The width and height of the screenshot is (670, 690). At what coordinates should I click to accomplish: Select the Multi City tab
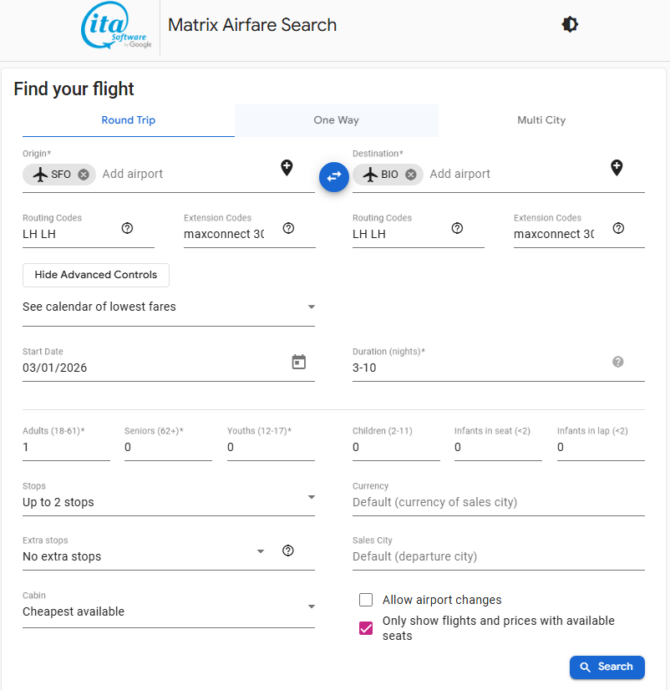(x=541, y=120)
